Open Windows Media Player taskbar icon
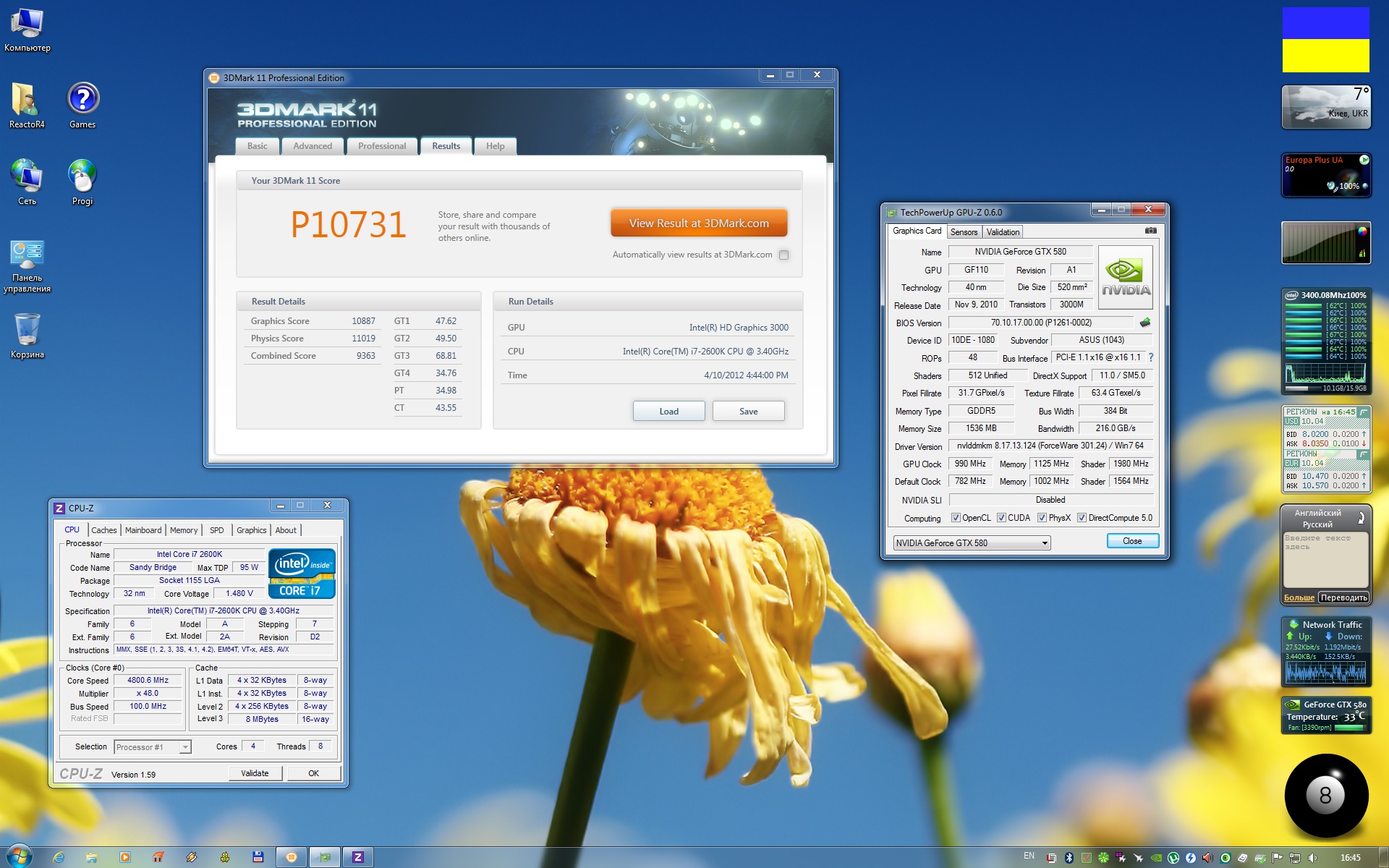The height and width of the screenshot is (868, 1389). 125,857
